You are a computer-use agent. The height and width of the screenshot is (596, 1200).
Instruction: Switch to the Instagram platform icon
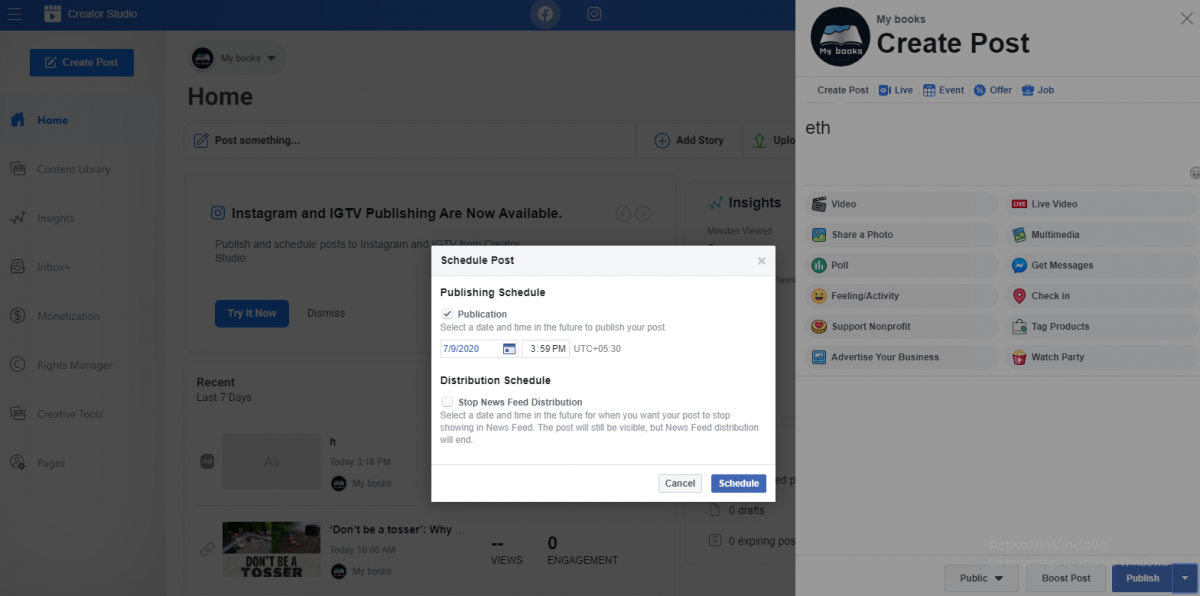(594, 14)
